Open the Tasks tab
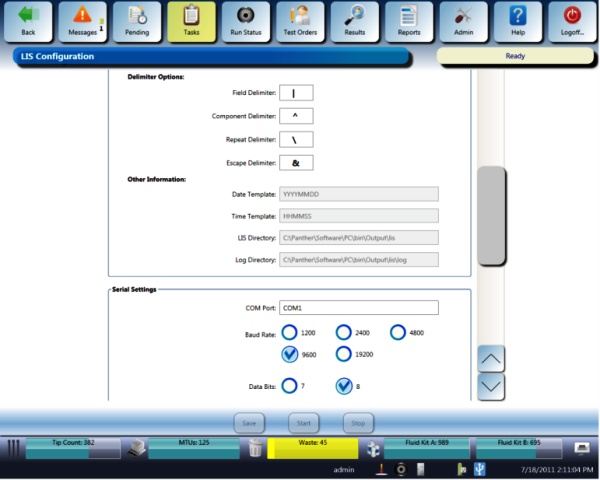Image resolution: width=600 pixels, height=480 pixels. tap(190, 21)
